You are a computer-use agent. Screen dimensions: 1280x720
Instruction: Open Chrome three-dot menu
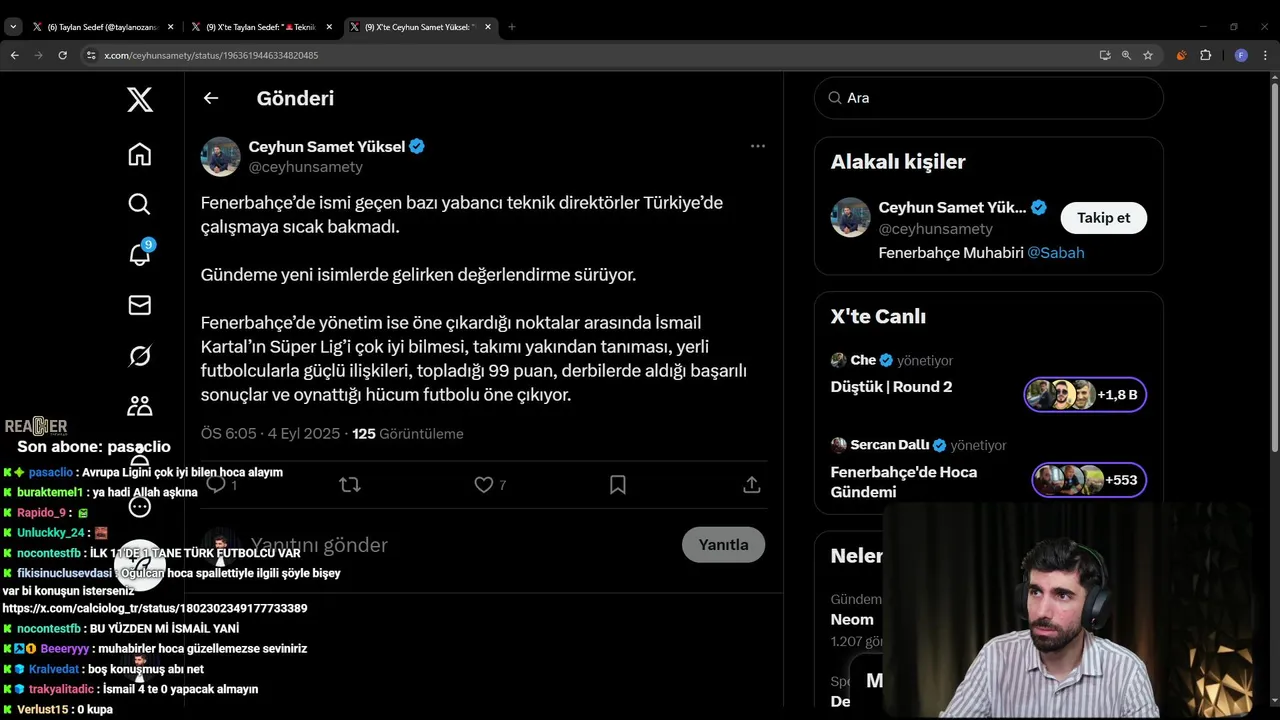[x=1265, y=55]
